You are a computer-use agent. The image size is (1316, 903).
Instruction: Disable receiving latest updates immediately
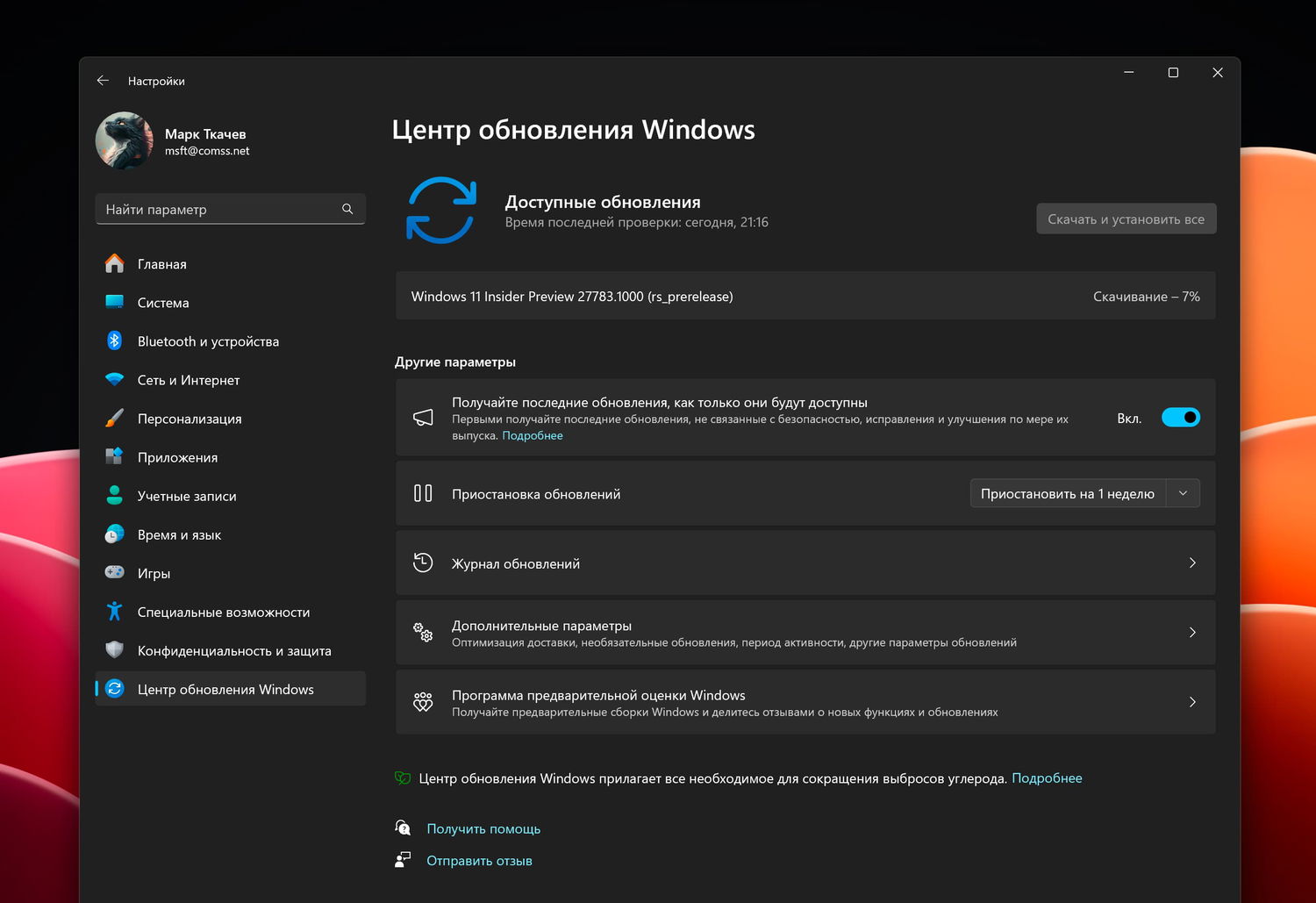[1181, 417]
